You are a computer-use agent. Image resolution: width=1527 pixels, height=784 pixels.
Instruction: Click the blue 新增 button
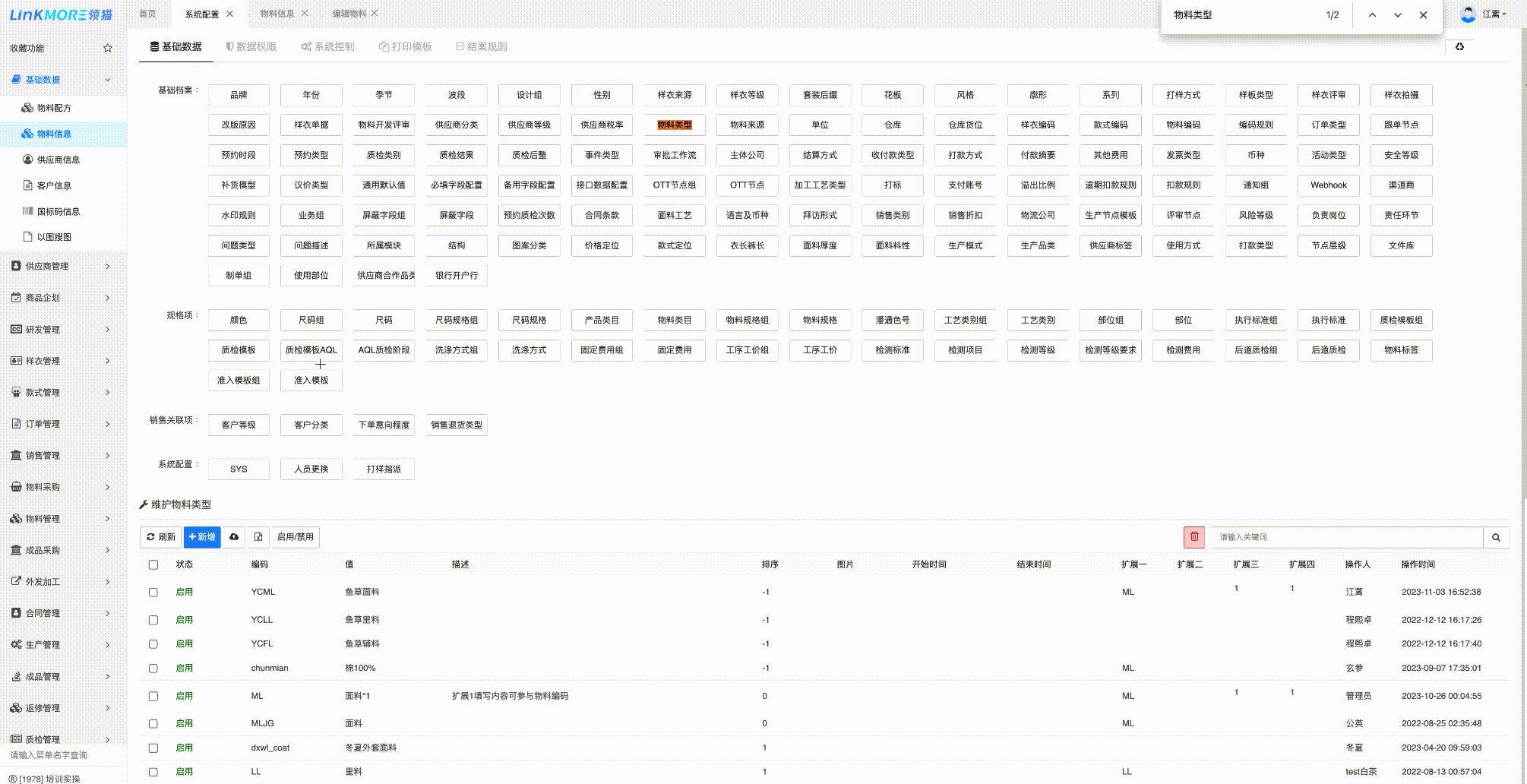pyautogui.click(x=202, y=537)
